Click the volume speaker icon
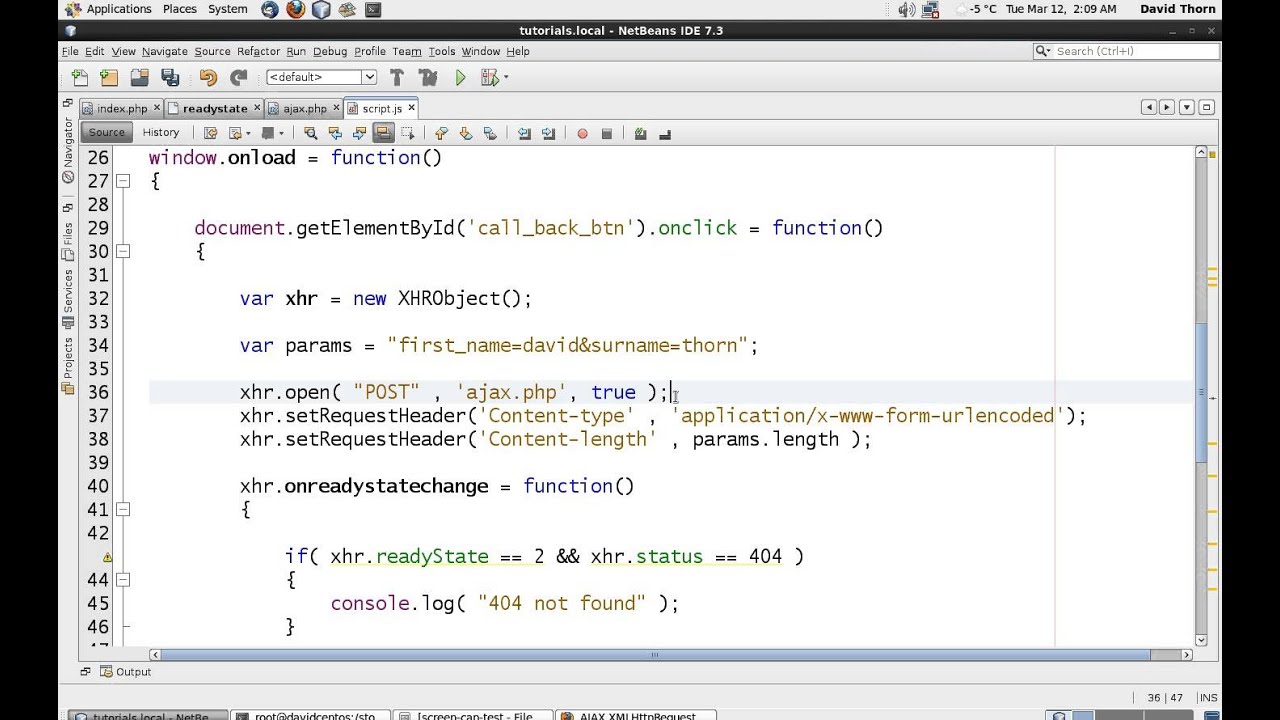Screen dimensions: 1280x720 click(906, 9)
